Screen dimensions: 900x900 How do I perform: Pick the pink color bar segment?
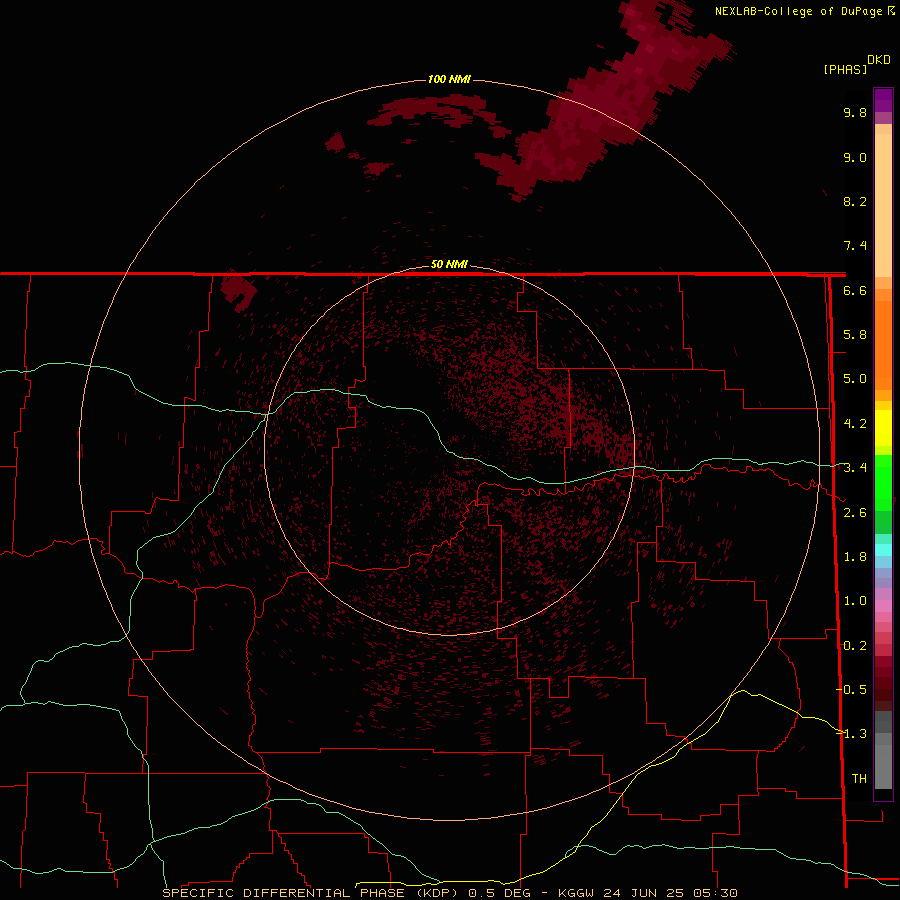coord(883,606)
